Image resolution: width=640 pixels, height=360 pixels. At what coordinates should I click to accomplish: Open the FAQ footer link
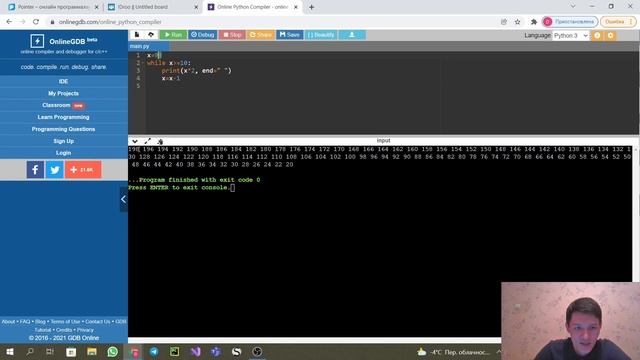point(25,322)
